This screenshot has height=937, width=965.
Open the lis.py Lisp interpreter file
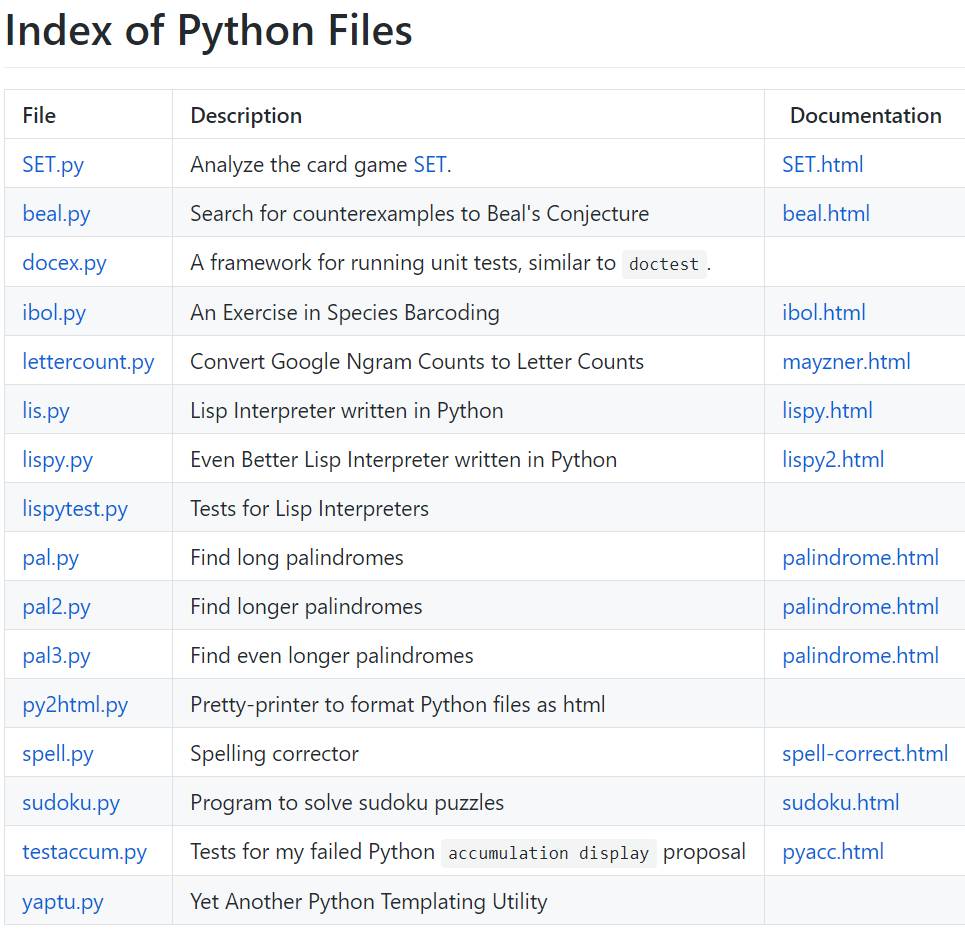pos(46,410)
